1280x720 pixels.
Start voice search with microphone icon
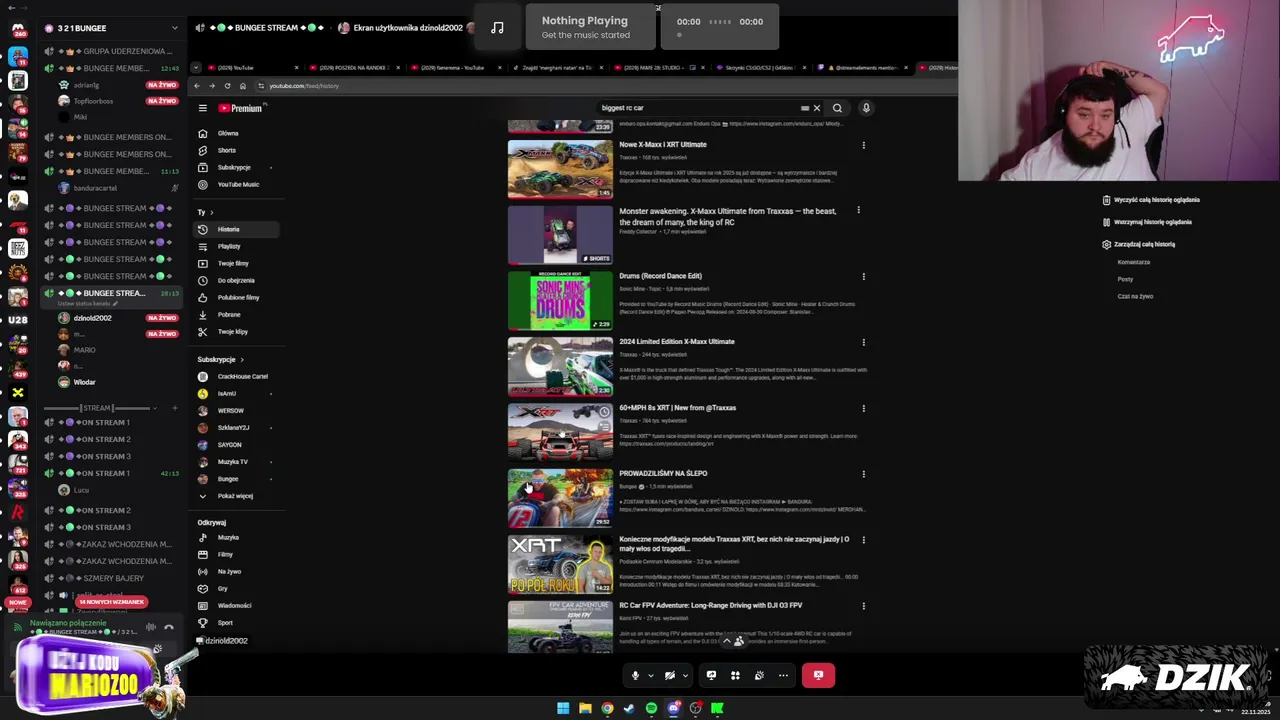866,108
